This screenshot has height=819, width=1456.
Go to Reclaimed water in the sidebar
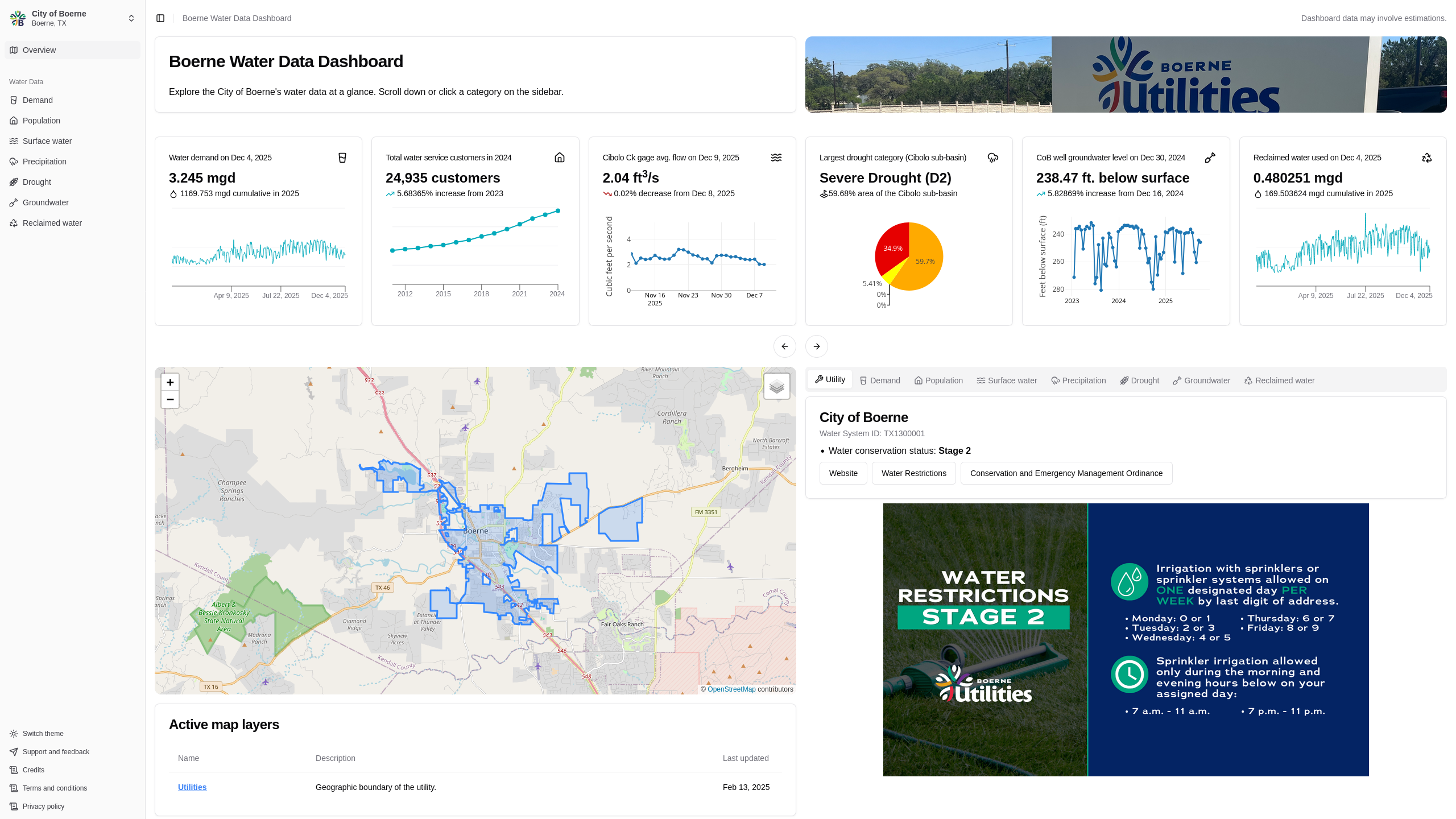click(x=72, y=223)
